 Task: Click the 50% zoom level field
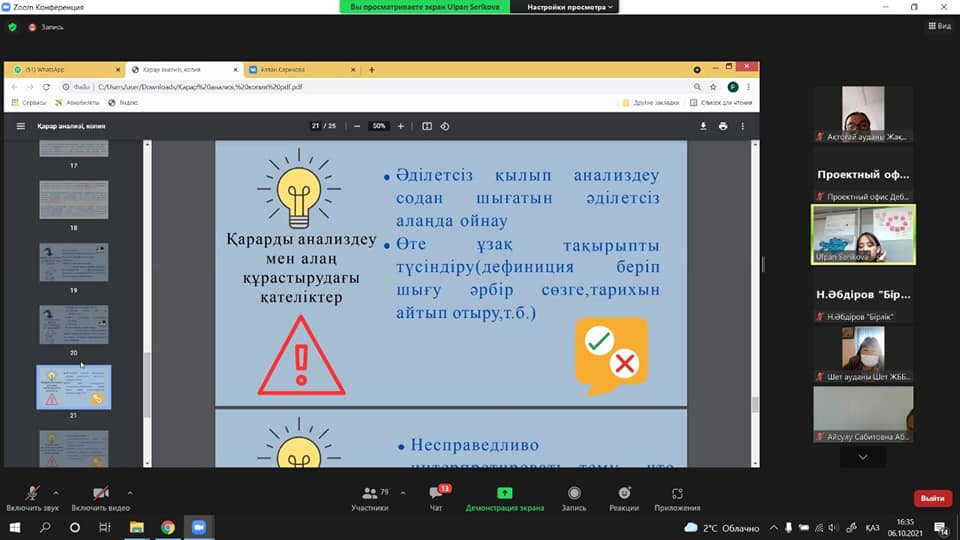pyautogui.click(x=379, y=126)
